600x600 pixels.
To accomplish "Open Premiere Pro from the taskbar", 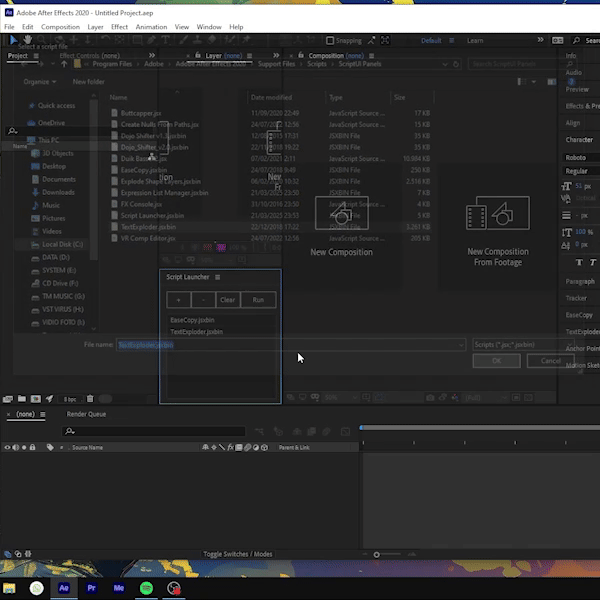I will 91,588.
